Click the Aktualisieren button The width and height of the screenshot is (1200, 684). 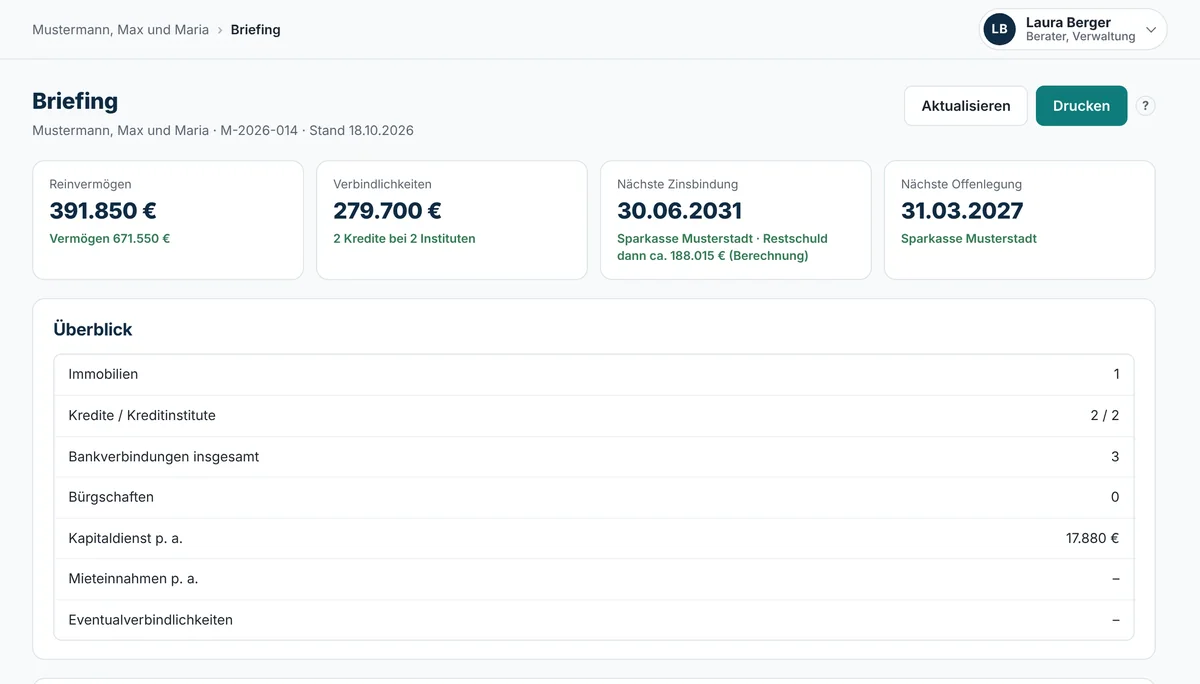966,106
